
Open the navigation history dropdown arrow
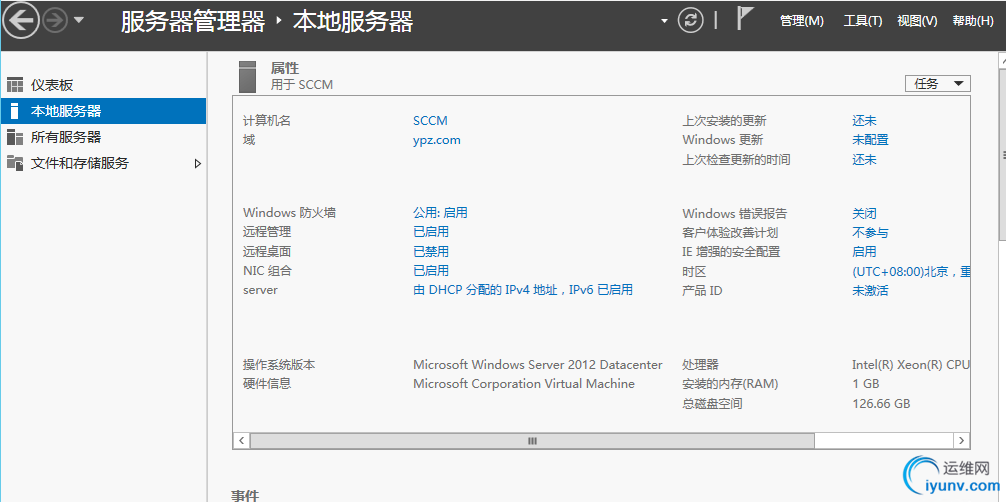pos(78,21)
